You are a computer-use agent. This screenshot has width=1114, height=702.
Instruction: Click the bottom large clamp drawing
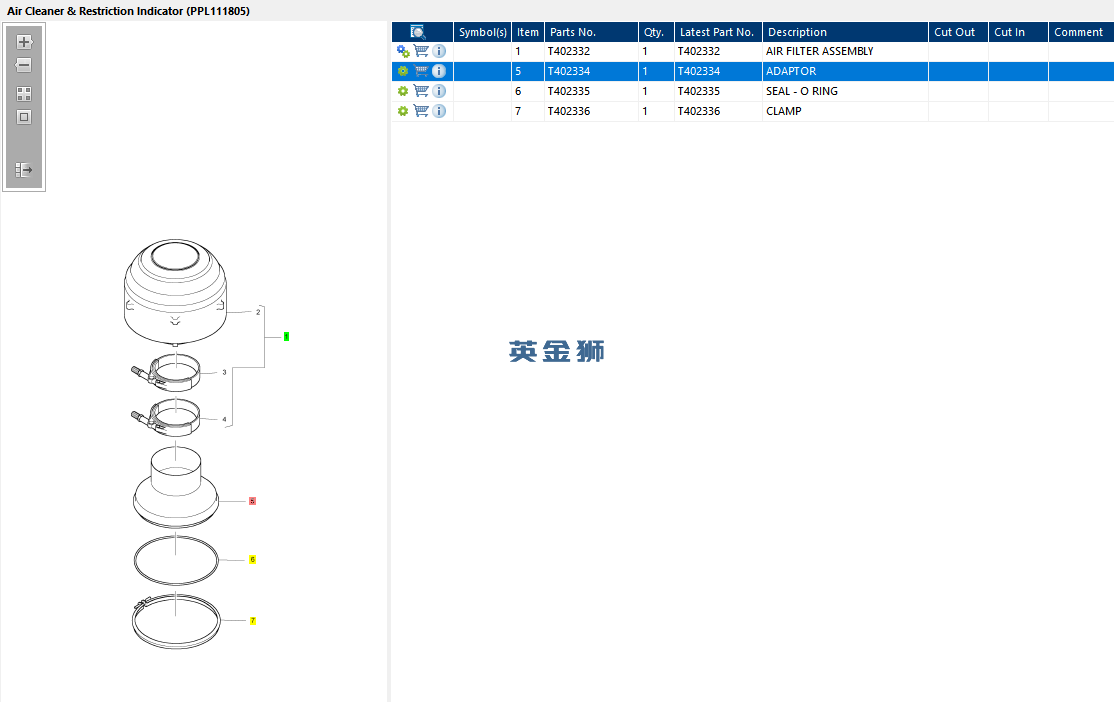coord(176,621)
